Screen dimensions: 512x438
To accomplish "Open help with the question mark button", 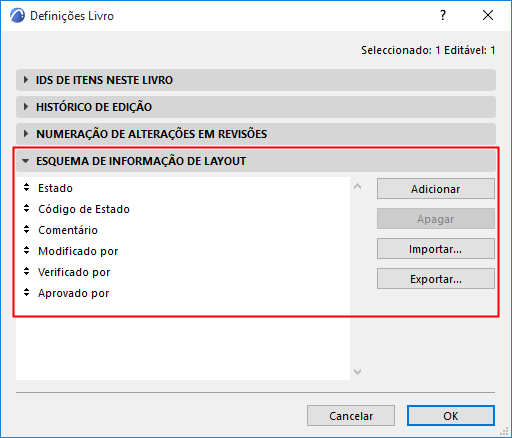I will click(443, 15).
